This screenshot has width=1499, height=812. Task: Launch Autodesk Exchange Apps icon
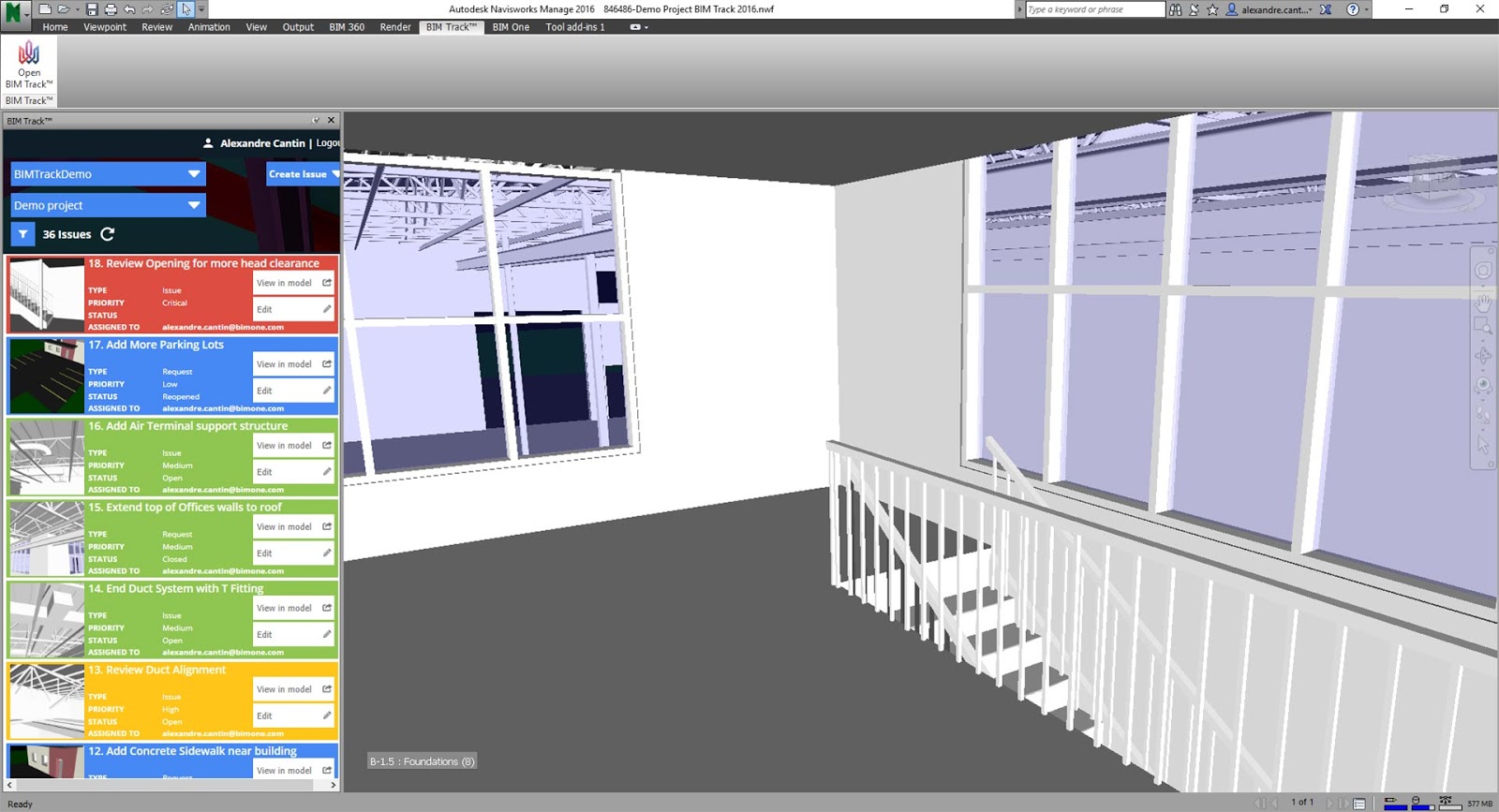[x=1326, y=9]
